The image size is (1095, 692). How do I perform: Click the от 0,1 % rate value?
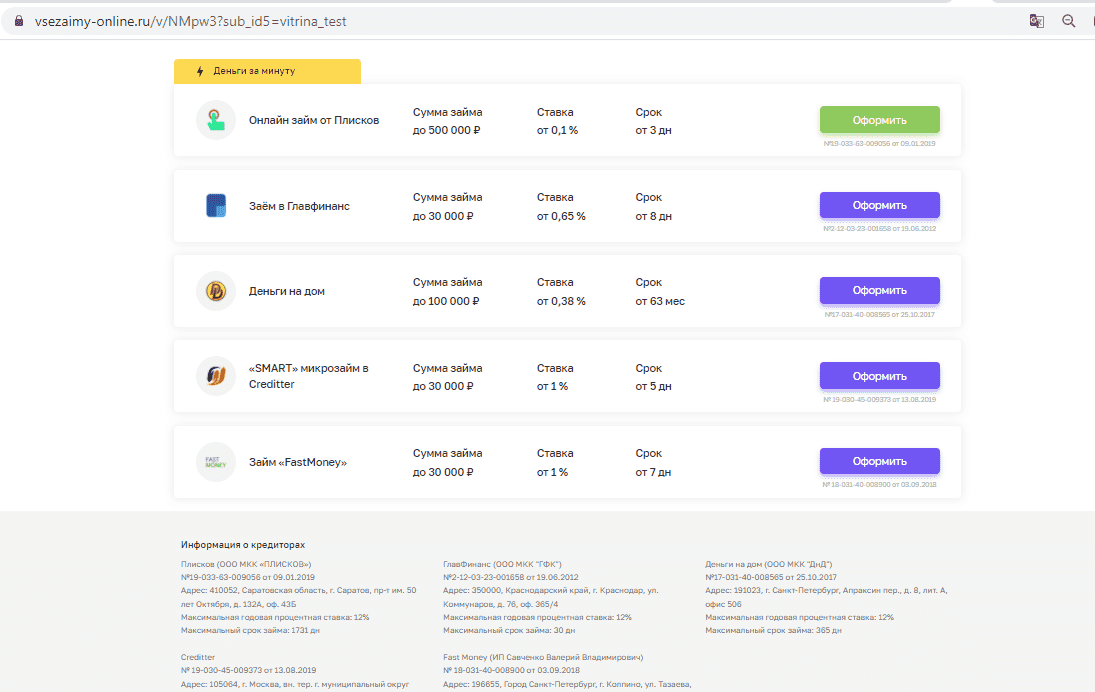557,131
